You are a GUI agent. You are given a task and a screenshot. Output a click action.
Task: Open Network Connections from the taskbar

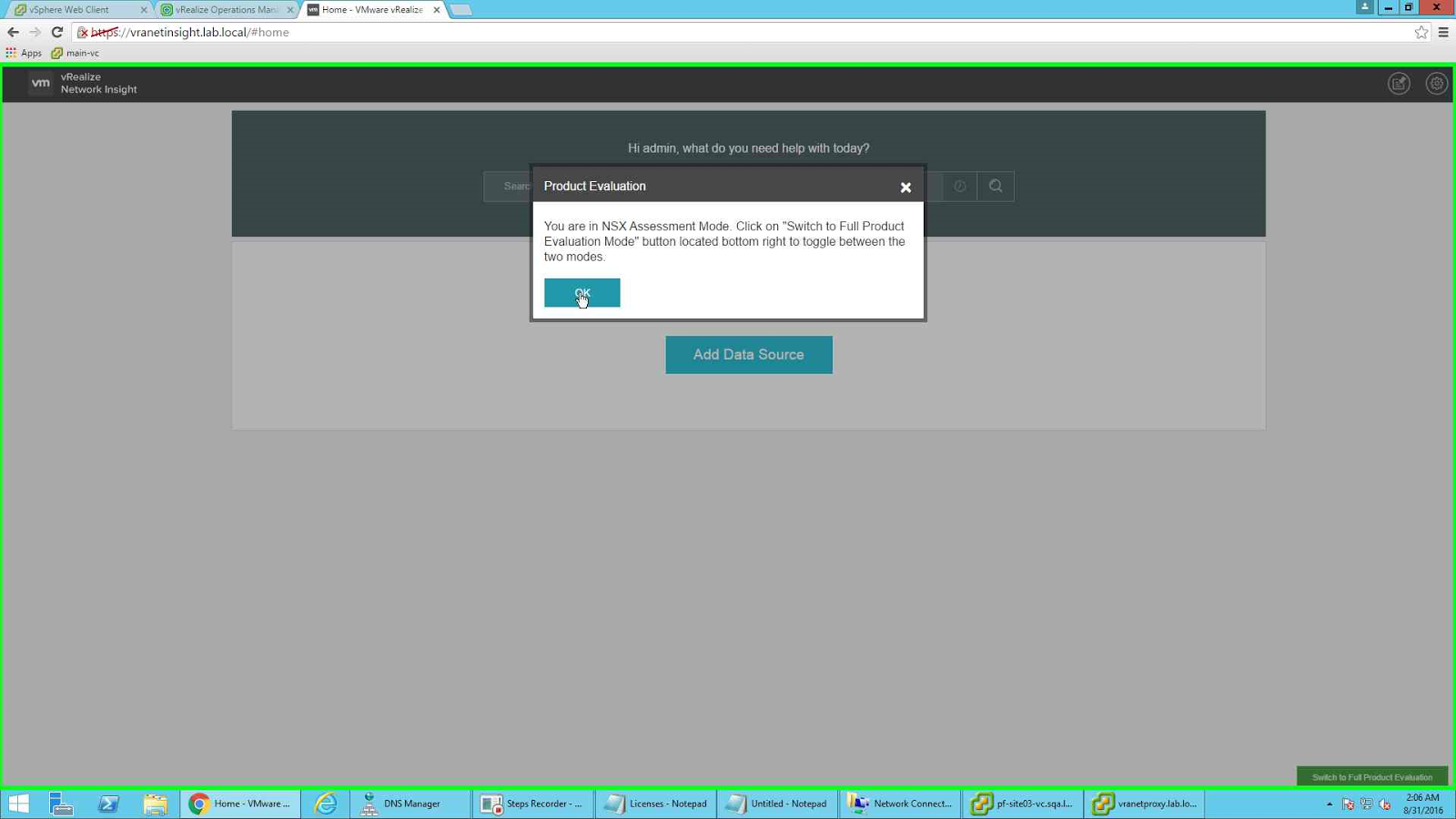coord(900,804)
